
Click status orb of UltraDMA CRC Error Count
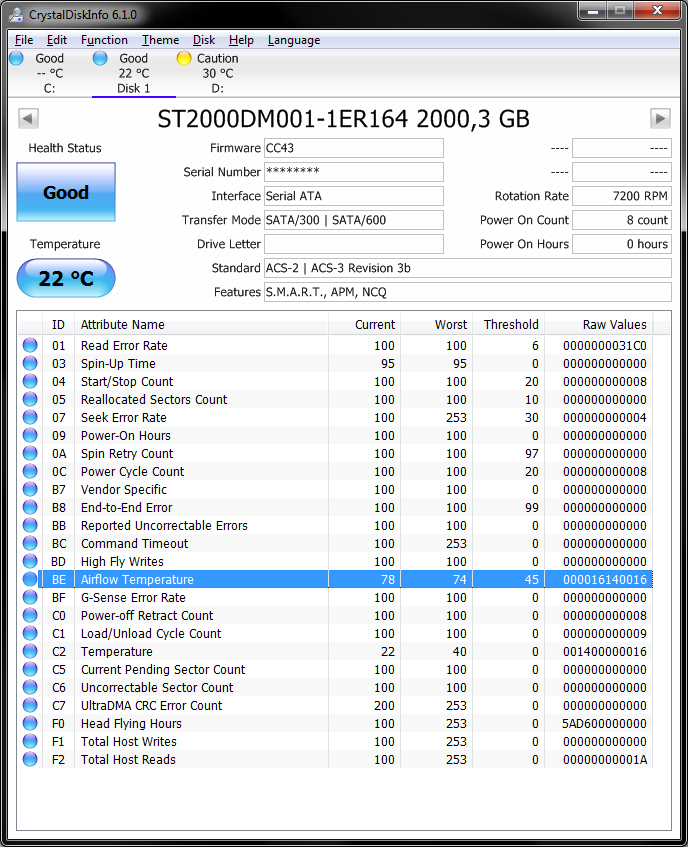30,705
